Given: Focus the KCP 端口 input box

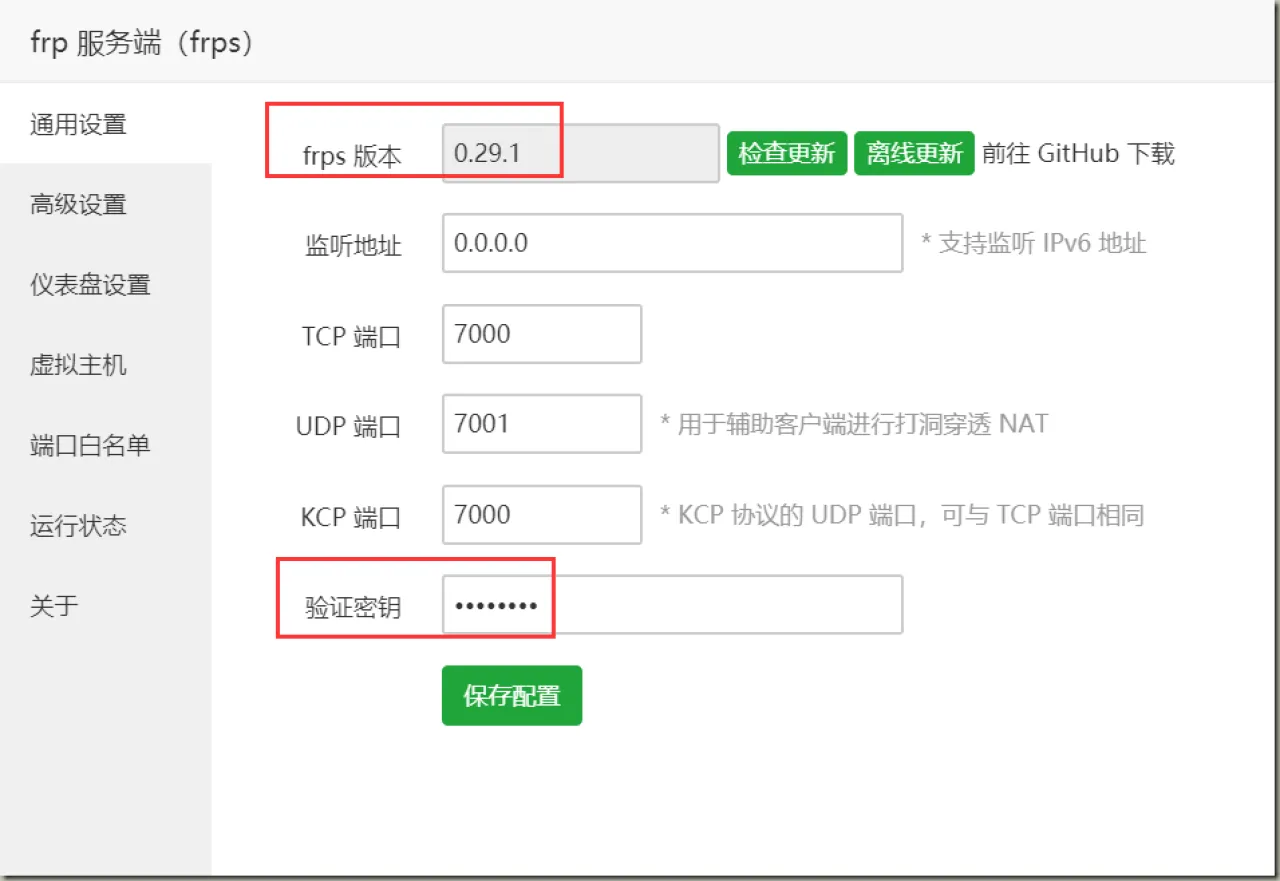Looking at the screenshot, I should click(541, 515).
